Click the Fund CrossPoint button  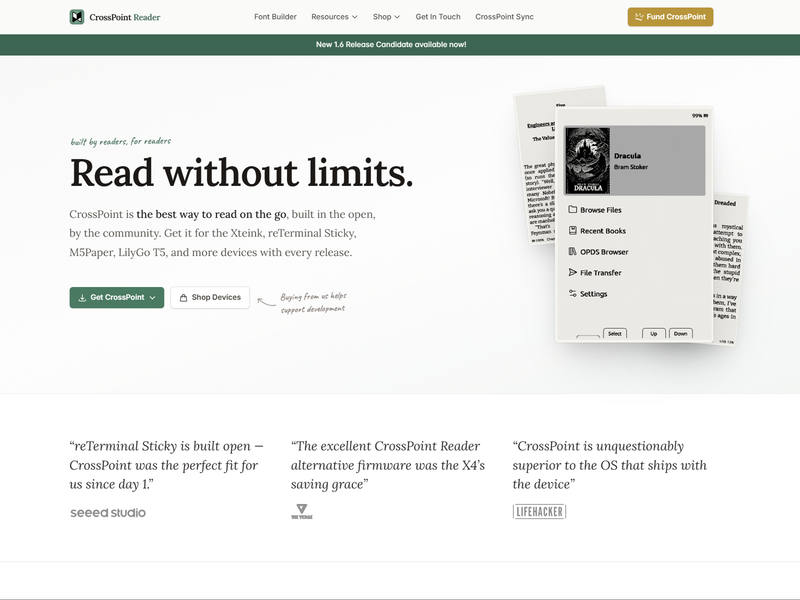[x=670, y=17]
